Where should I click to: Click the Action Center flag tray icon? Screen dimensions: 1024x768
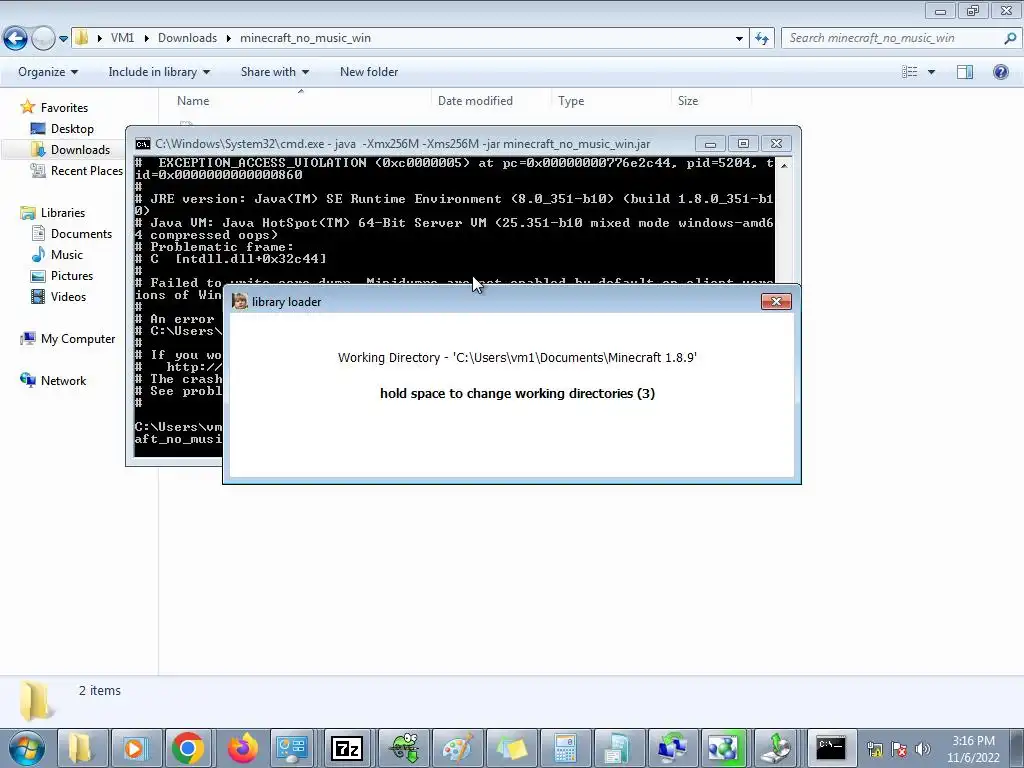[899, 748]
